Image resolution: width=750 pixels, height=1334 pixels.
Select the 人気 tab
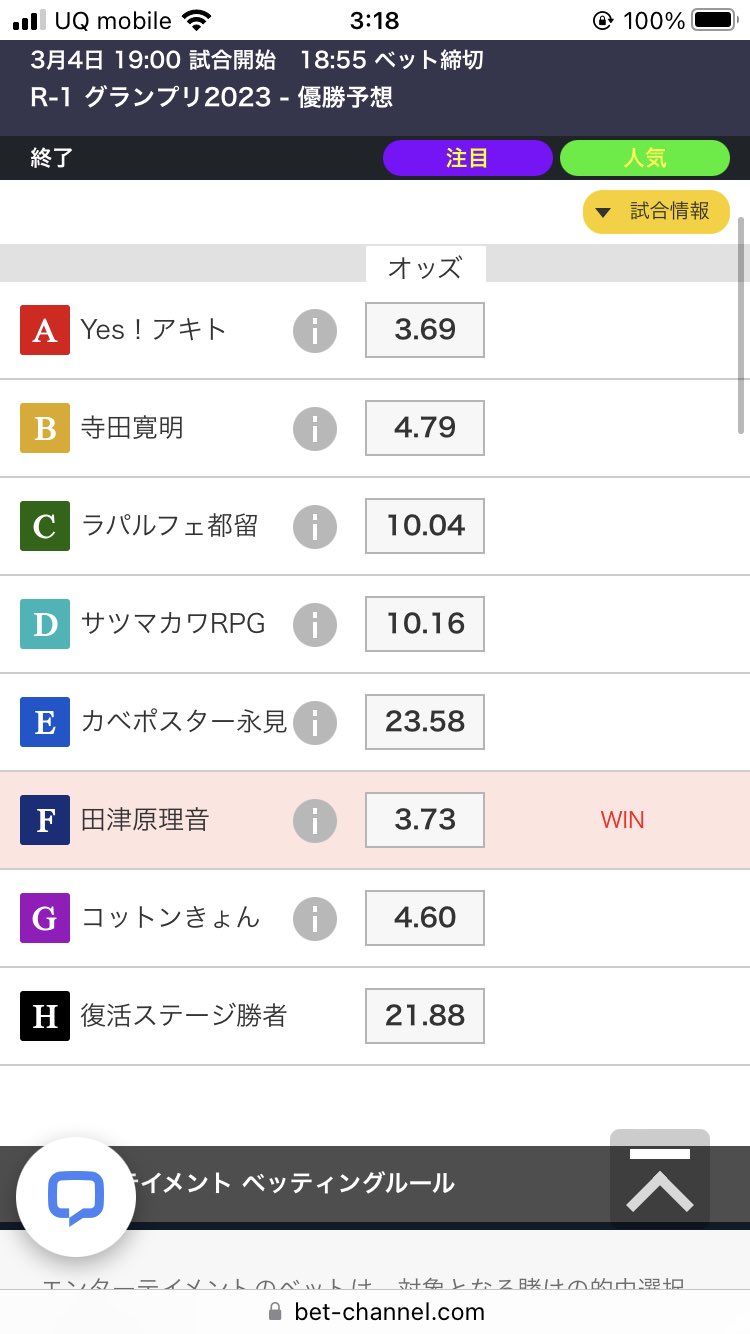[x=644, y=158]
